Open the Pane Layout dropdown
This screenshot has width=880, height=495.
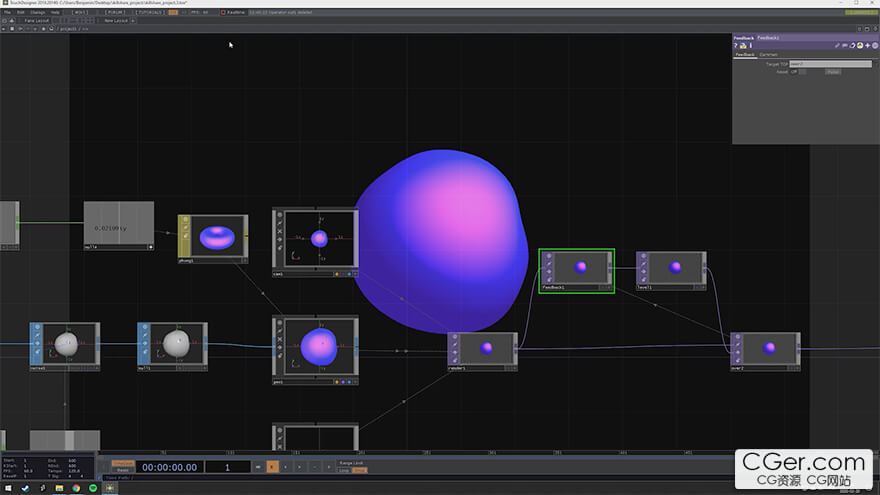(x=36, y=20)
